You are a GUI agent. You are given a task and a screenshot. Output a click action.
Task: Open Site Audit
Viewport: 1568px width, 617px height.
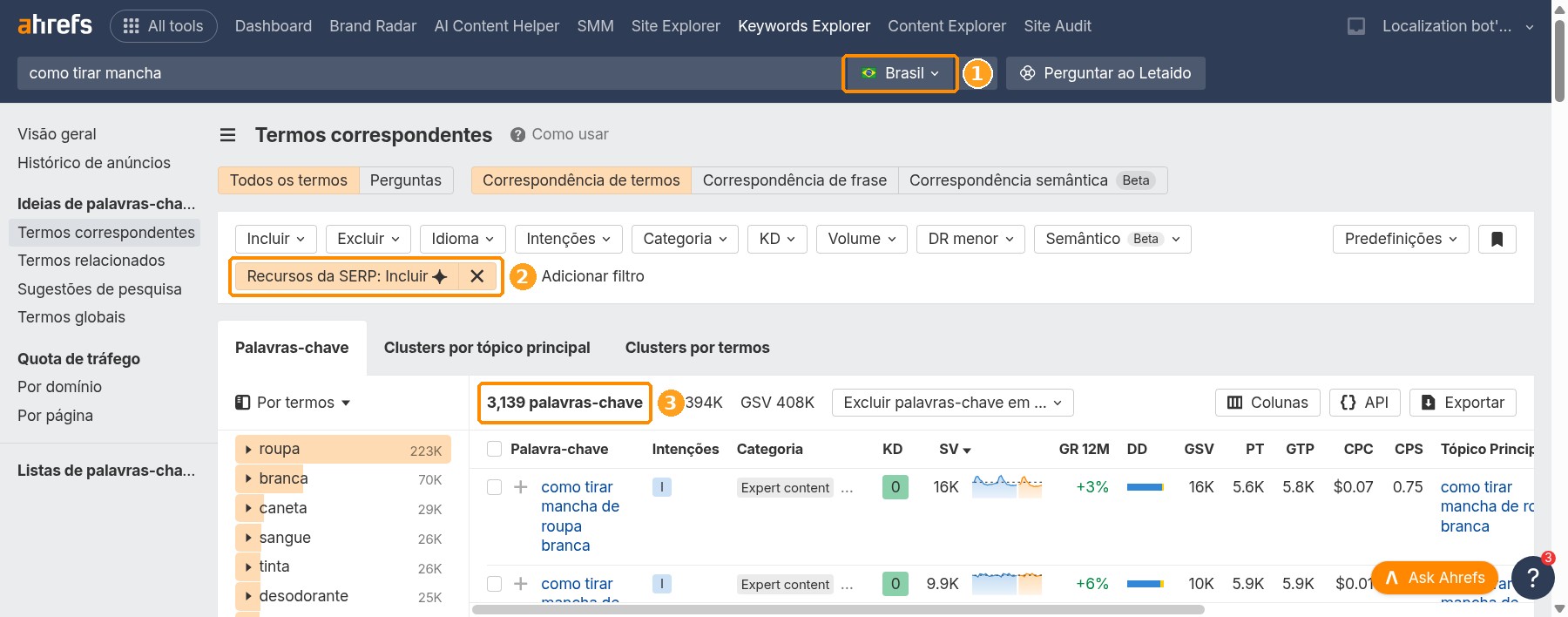(x=1058, y=26)
